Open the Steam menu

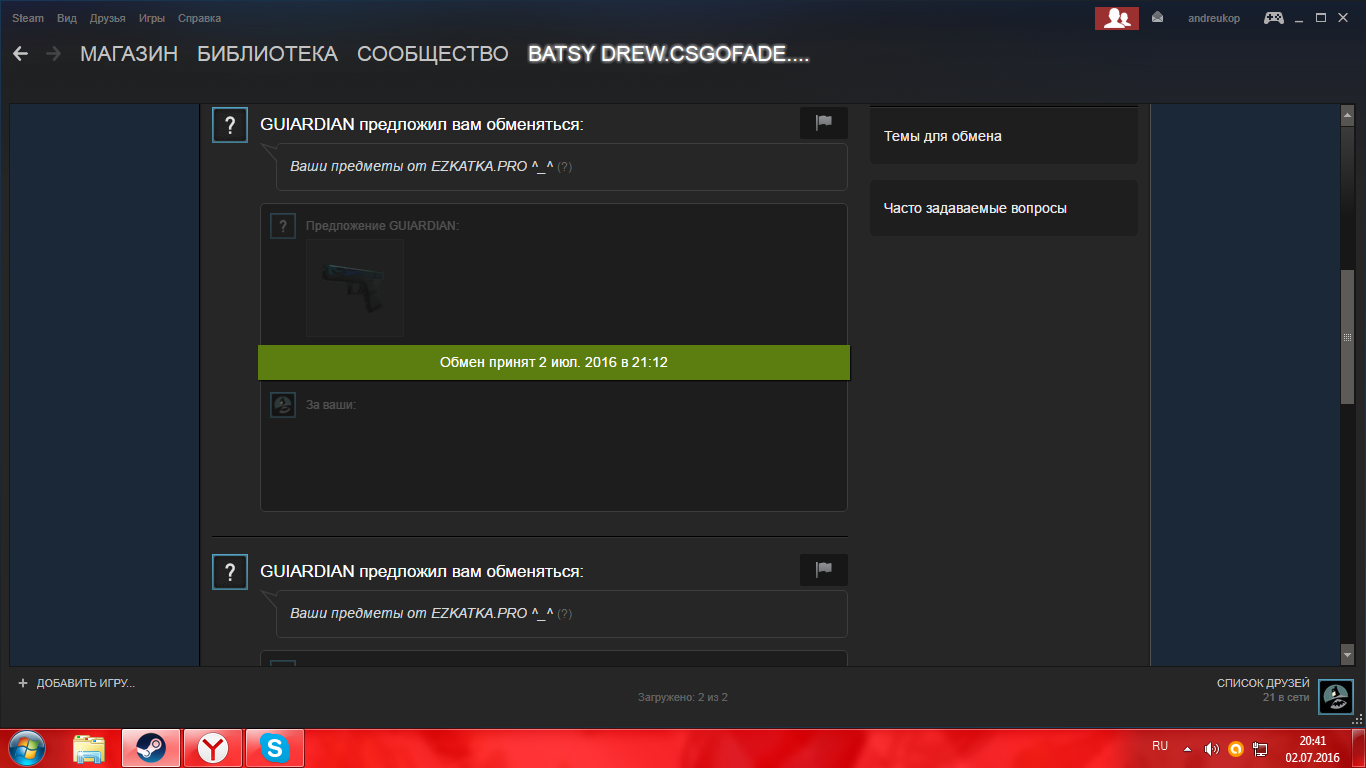click(x=28, y=18)
